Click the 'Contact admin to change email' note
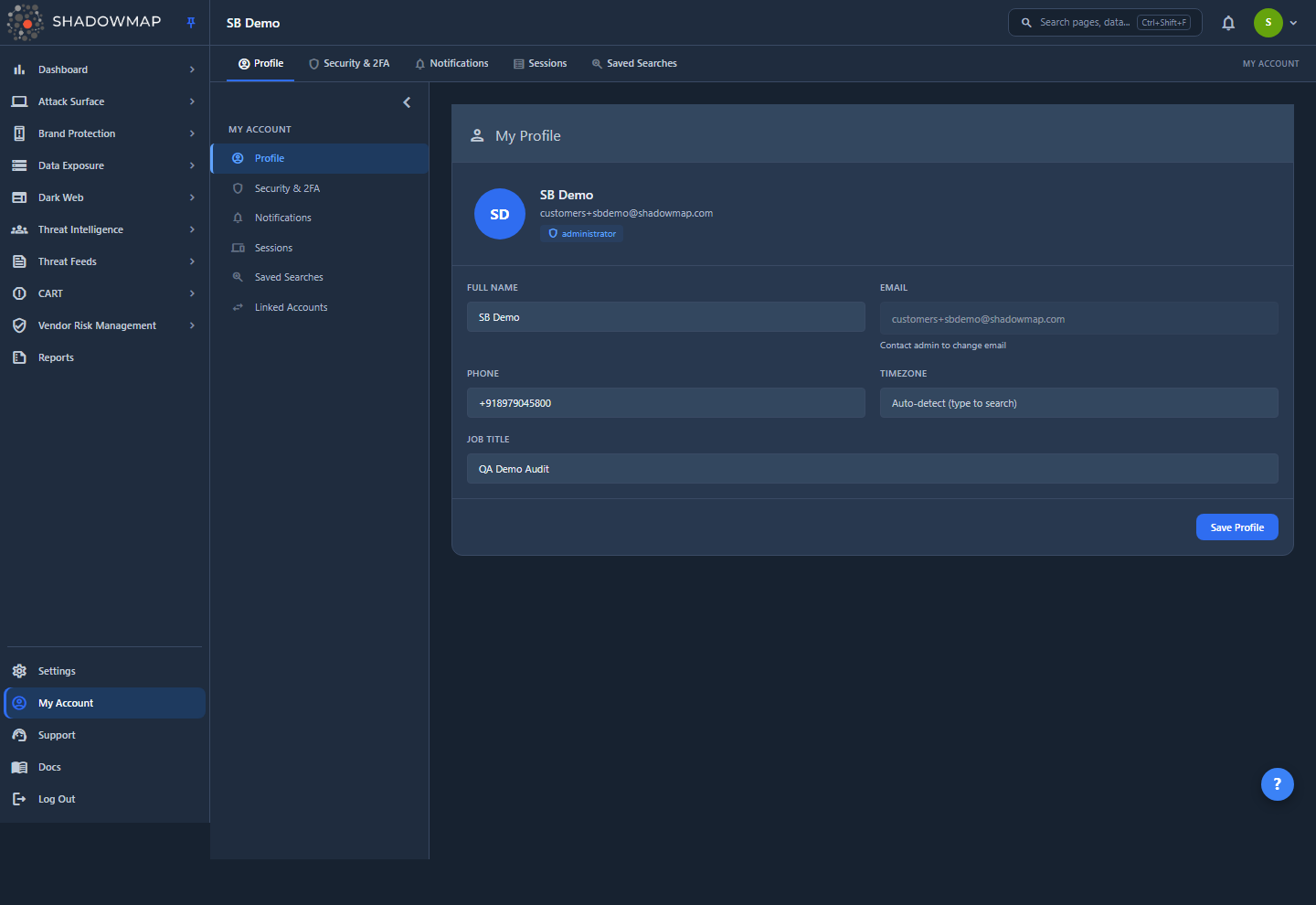The image size is (1316, 905). 943,346
